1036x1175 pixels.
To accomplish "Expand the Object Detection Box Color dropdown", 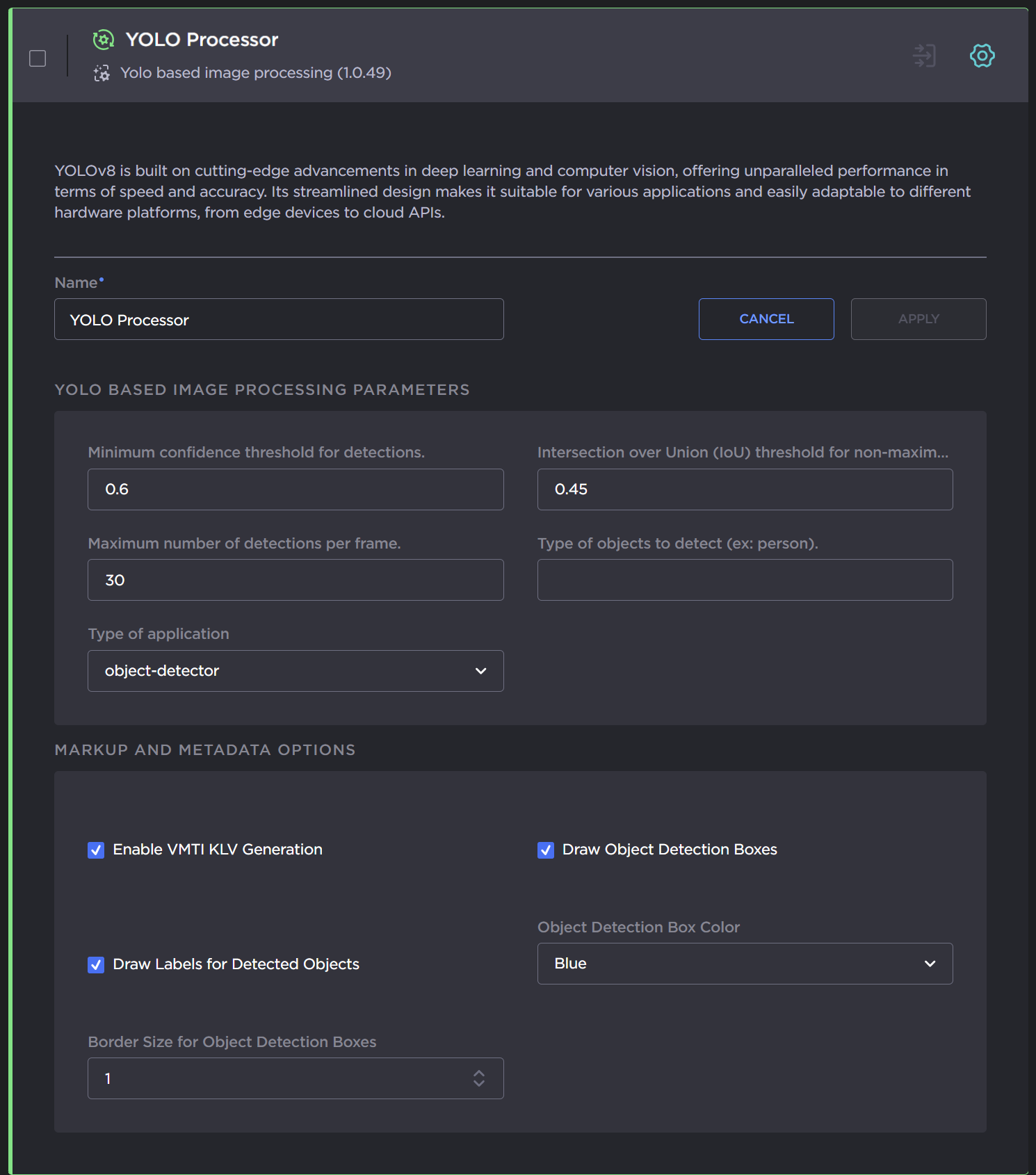I will 744,964.
